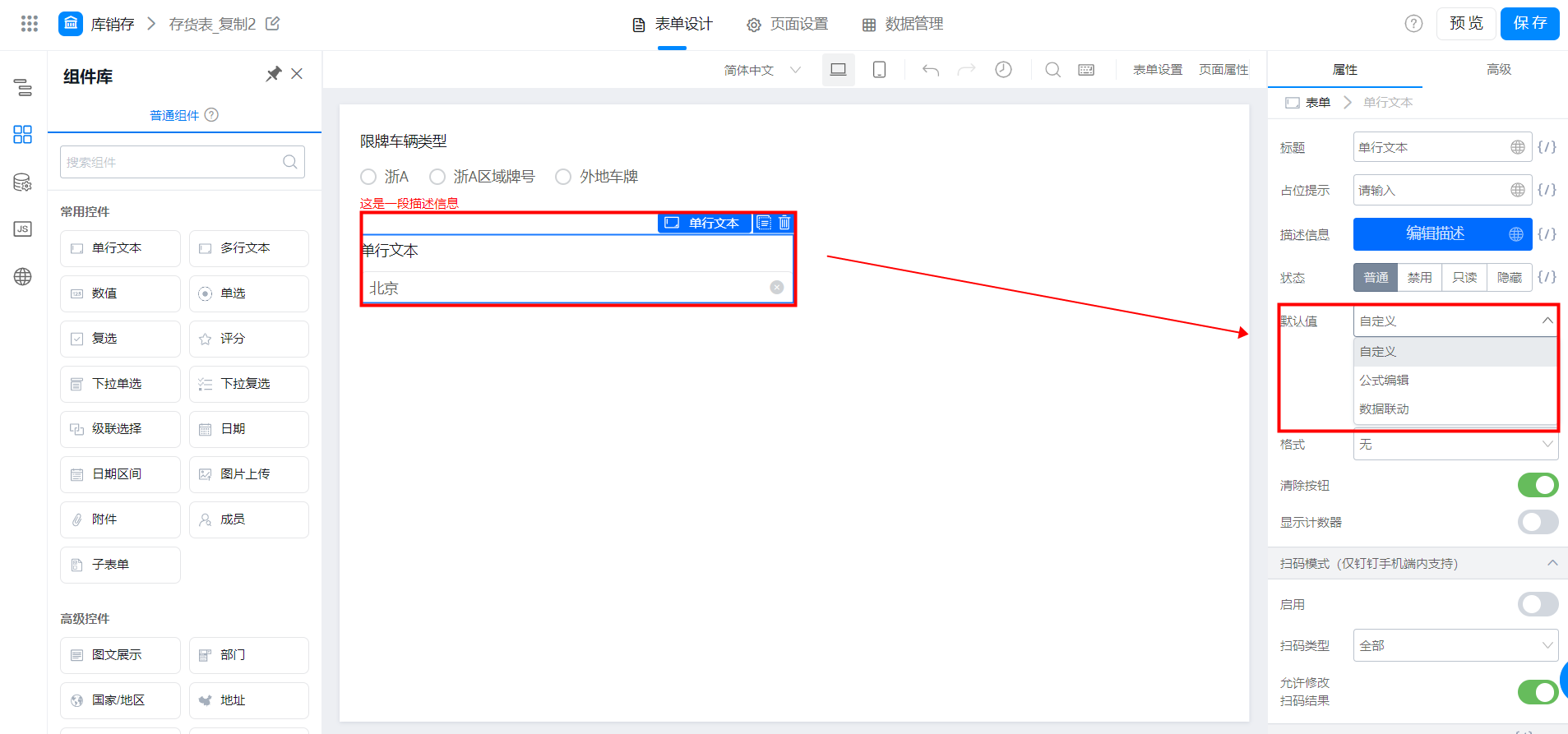Open the outline tree sidebar icon
Viewport: 1568px width, 734px height.
(23, 87)
